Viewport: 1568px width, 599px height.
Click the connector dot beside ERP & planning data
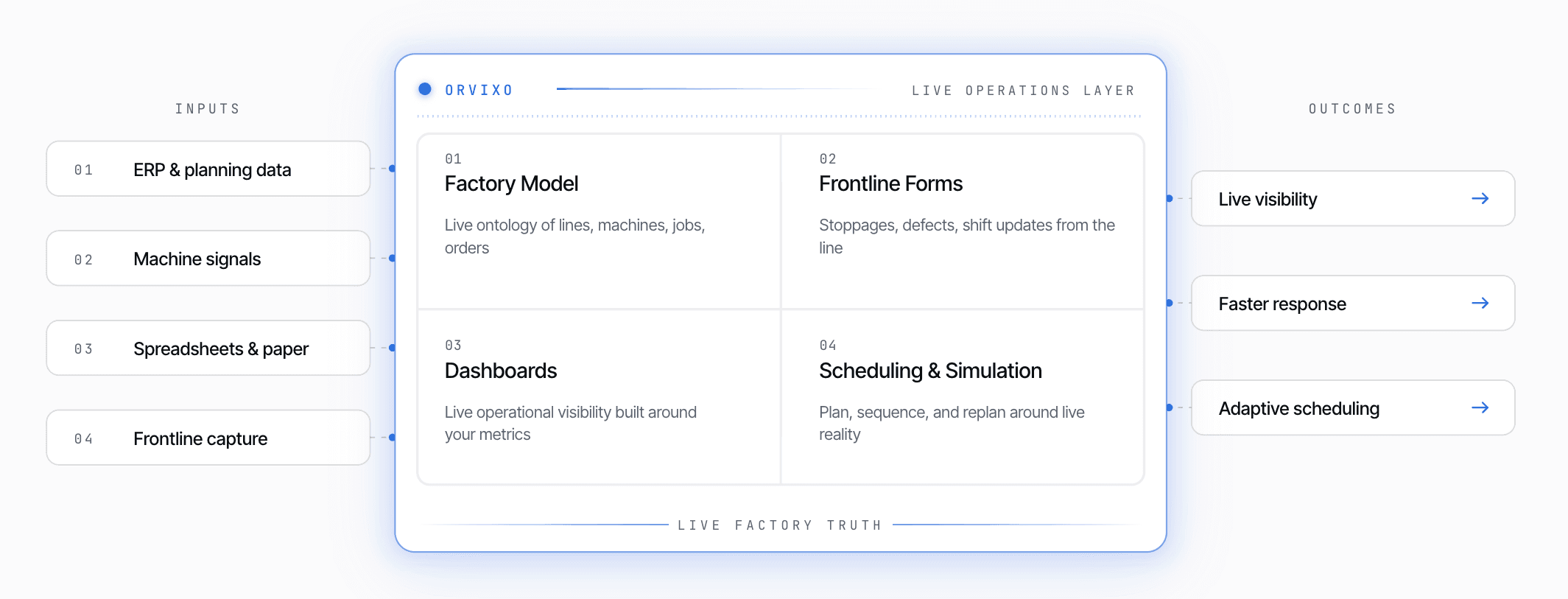click(x=392, y=169)
